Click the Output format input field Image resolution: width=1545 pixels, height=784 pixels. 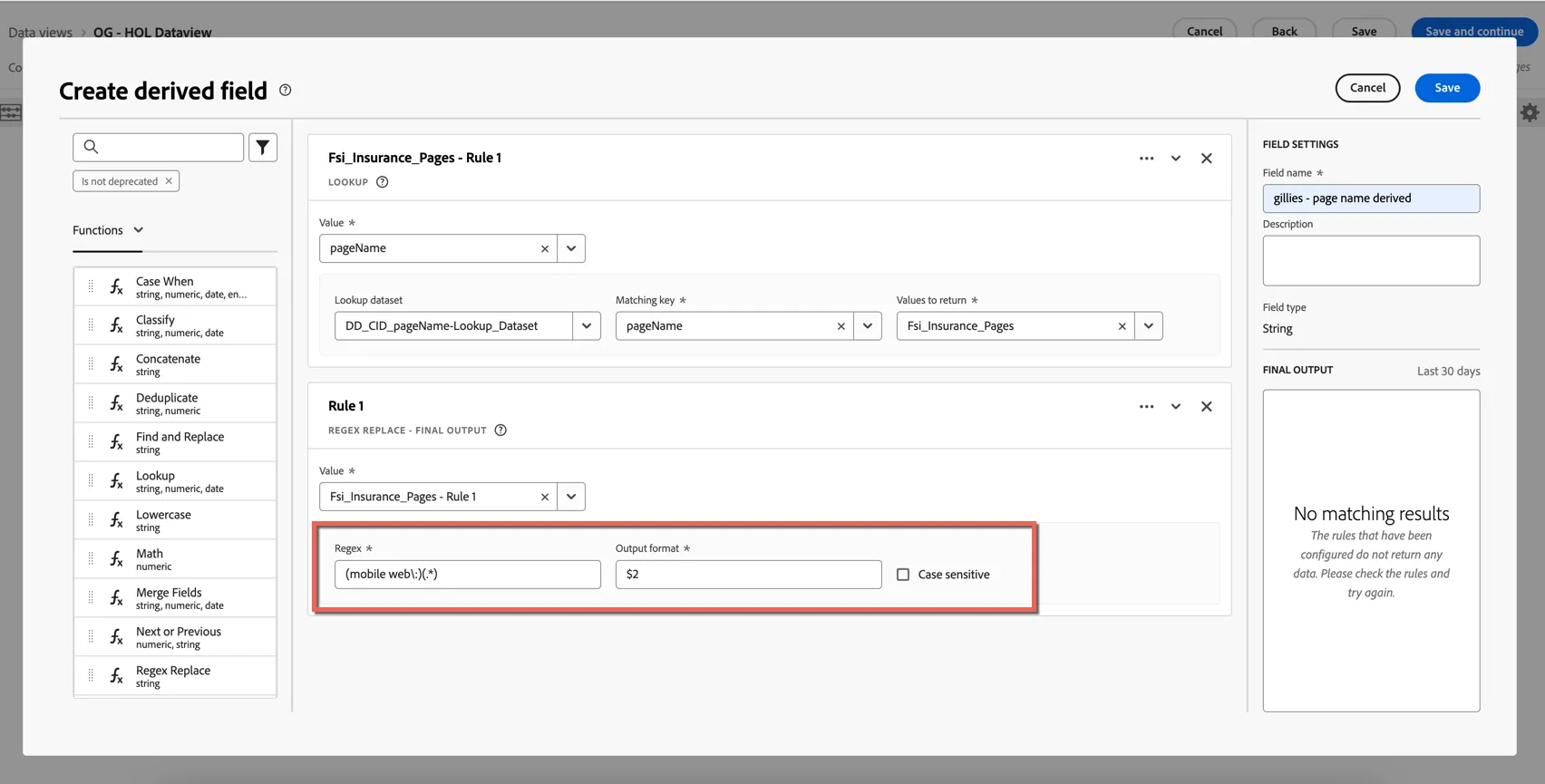point(749,575)
